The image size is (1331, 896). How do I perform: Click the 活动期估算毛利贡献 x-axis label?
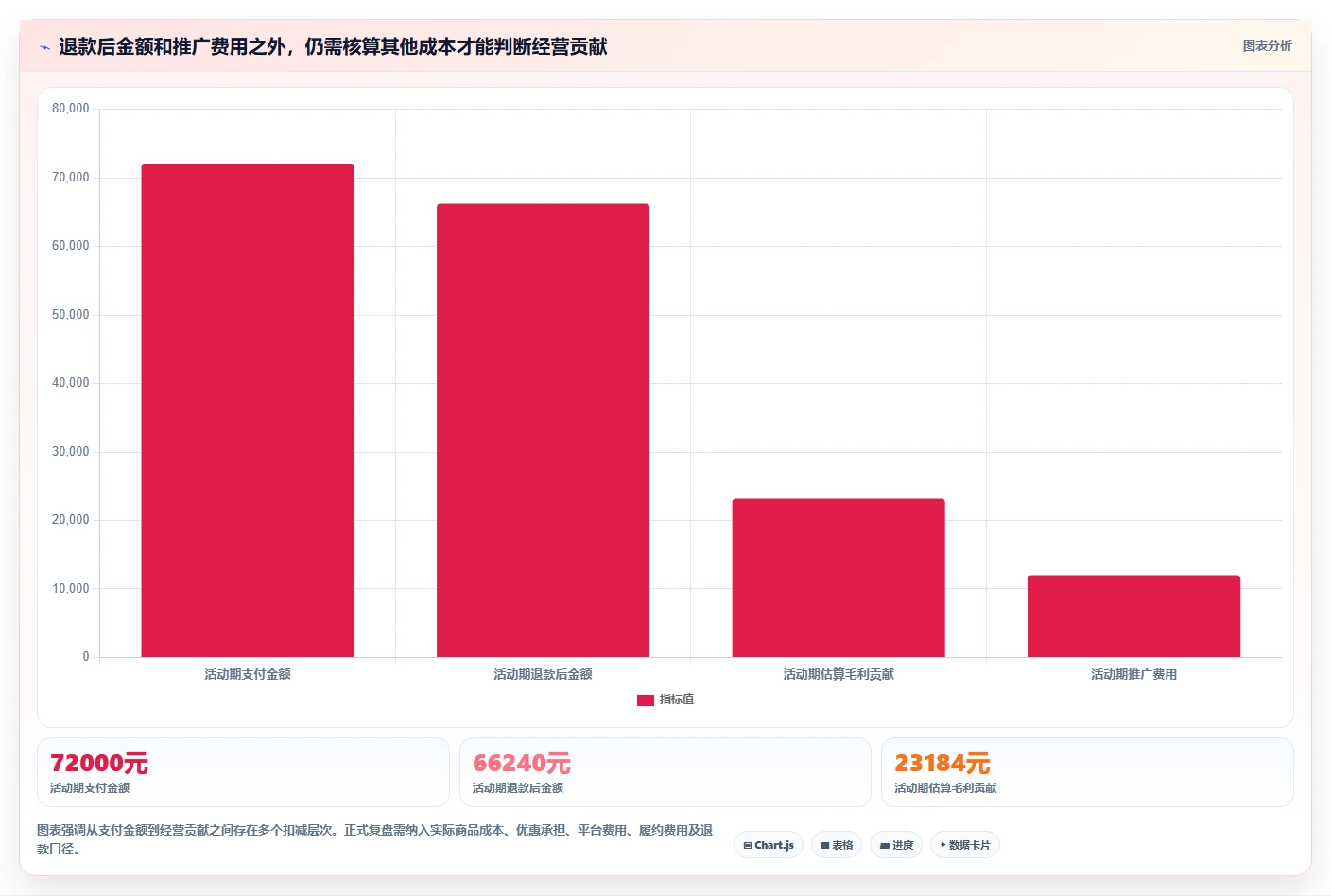(x=838, y=674)
